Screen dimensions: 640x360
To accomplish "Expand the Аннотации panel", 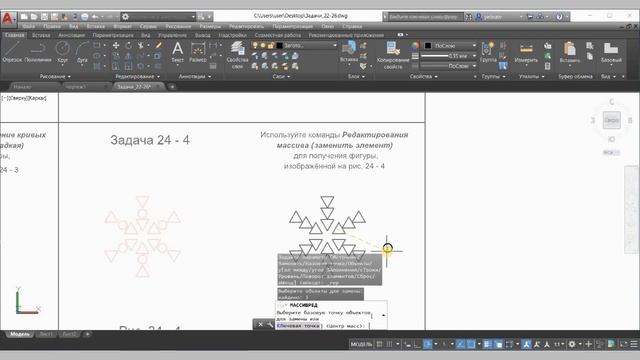I will pos(195,76).
